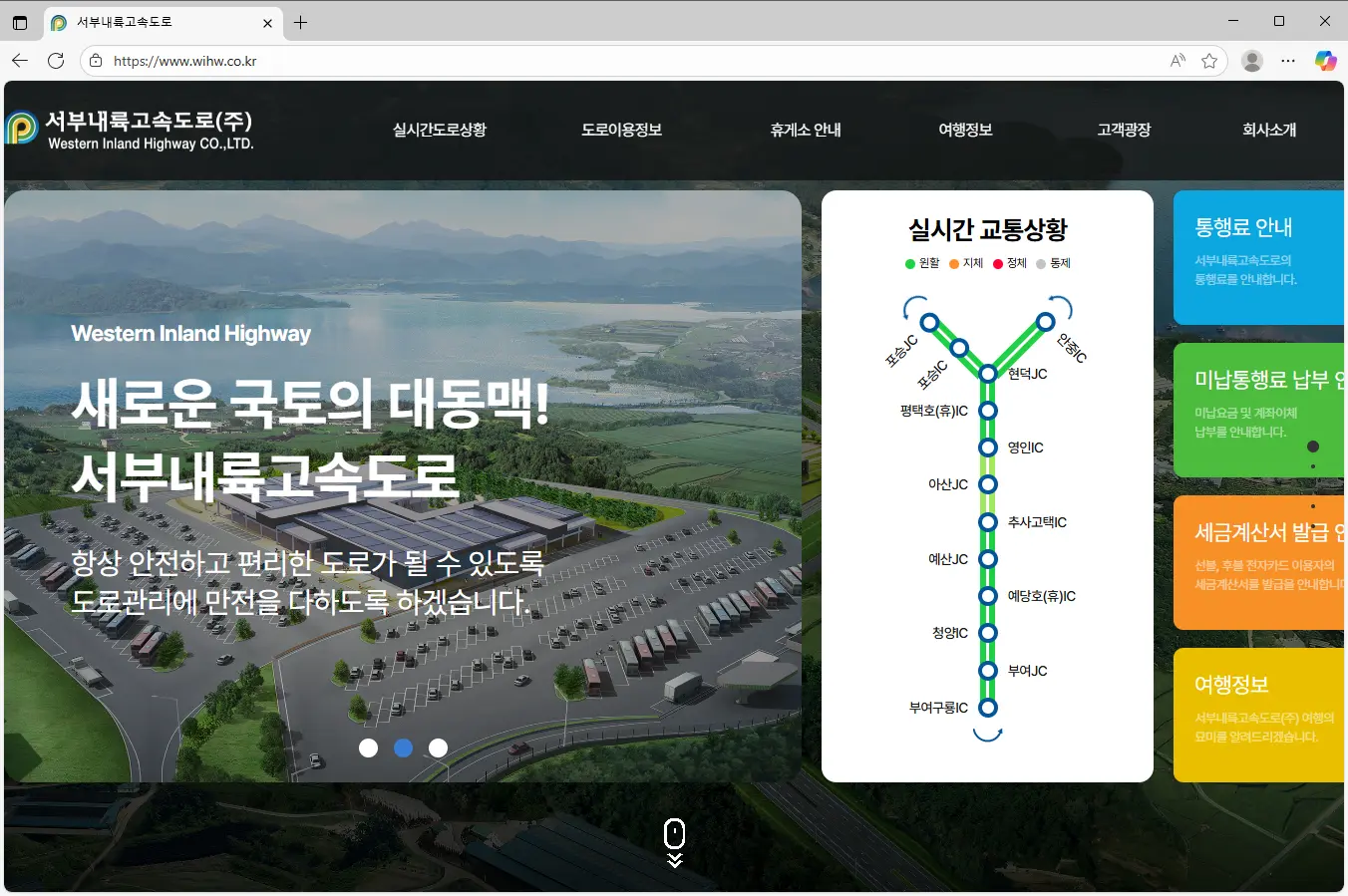Click the browser profile avatar icon
The height and width of the screenshot is (896, 1348).
1251,61
